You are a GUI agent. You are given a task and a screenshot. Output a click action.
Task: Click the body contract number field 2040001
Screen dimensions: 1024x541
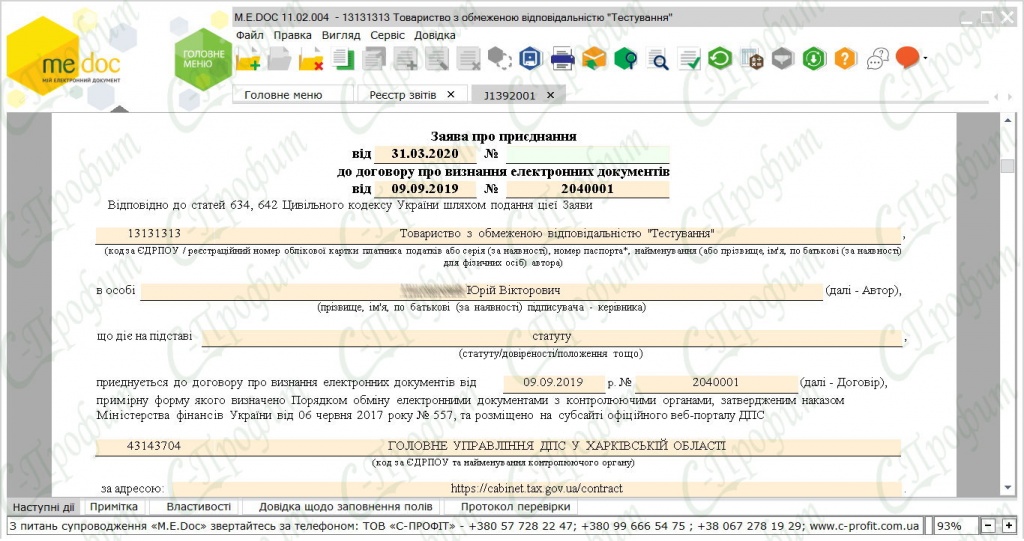(716, 383)
